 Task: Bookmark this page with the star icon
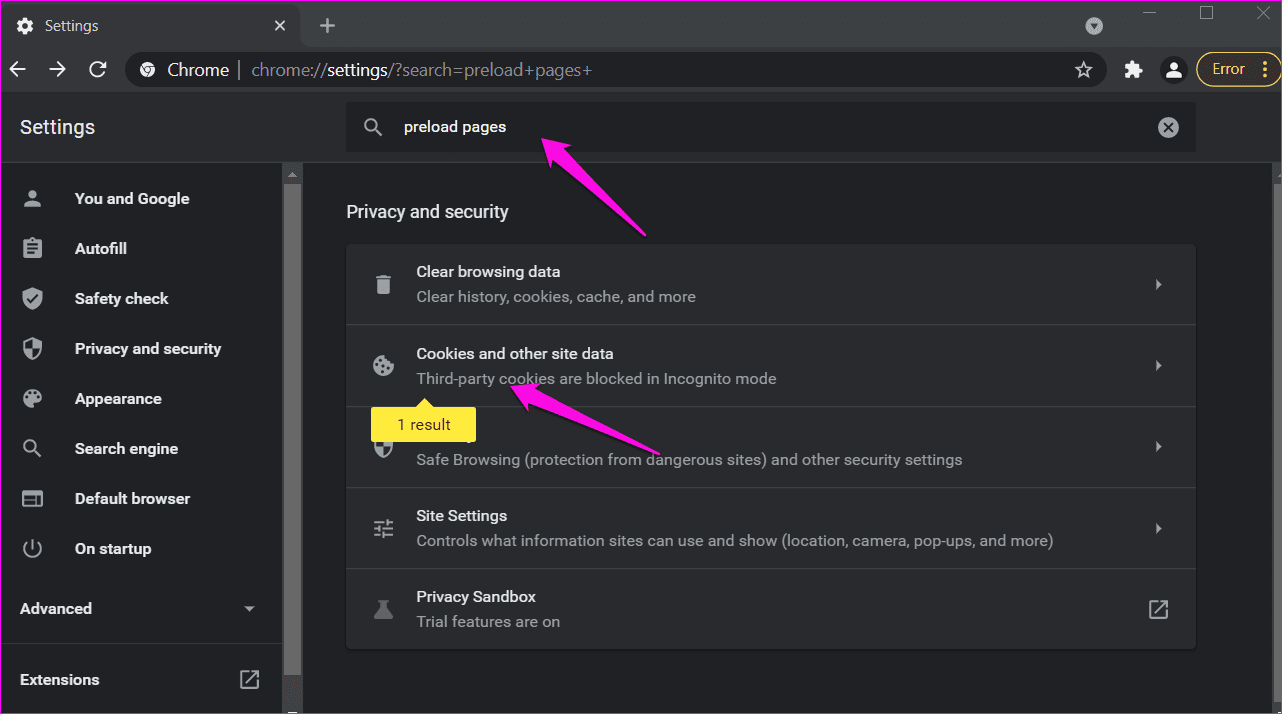[1083, 70]
